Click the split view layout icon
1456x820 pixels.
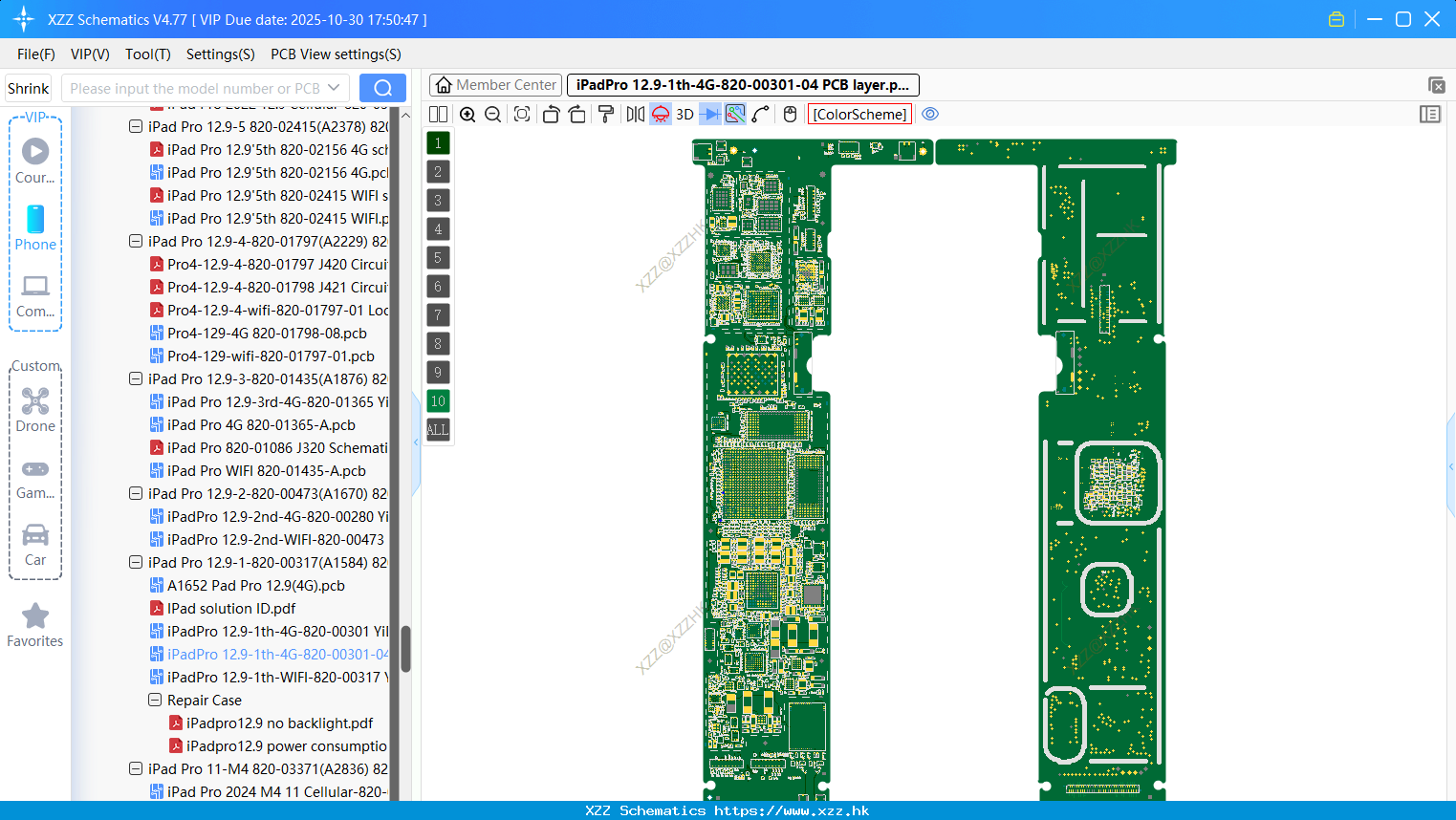(438, 115)
